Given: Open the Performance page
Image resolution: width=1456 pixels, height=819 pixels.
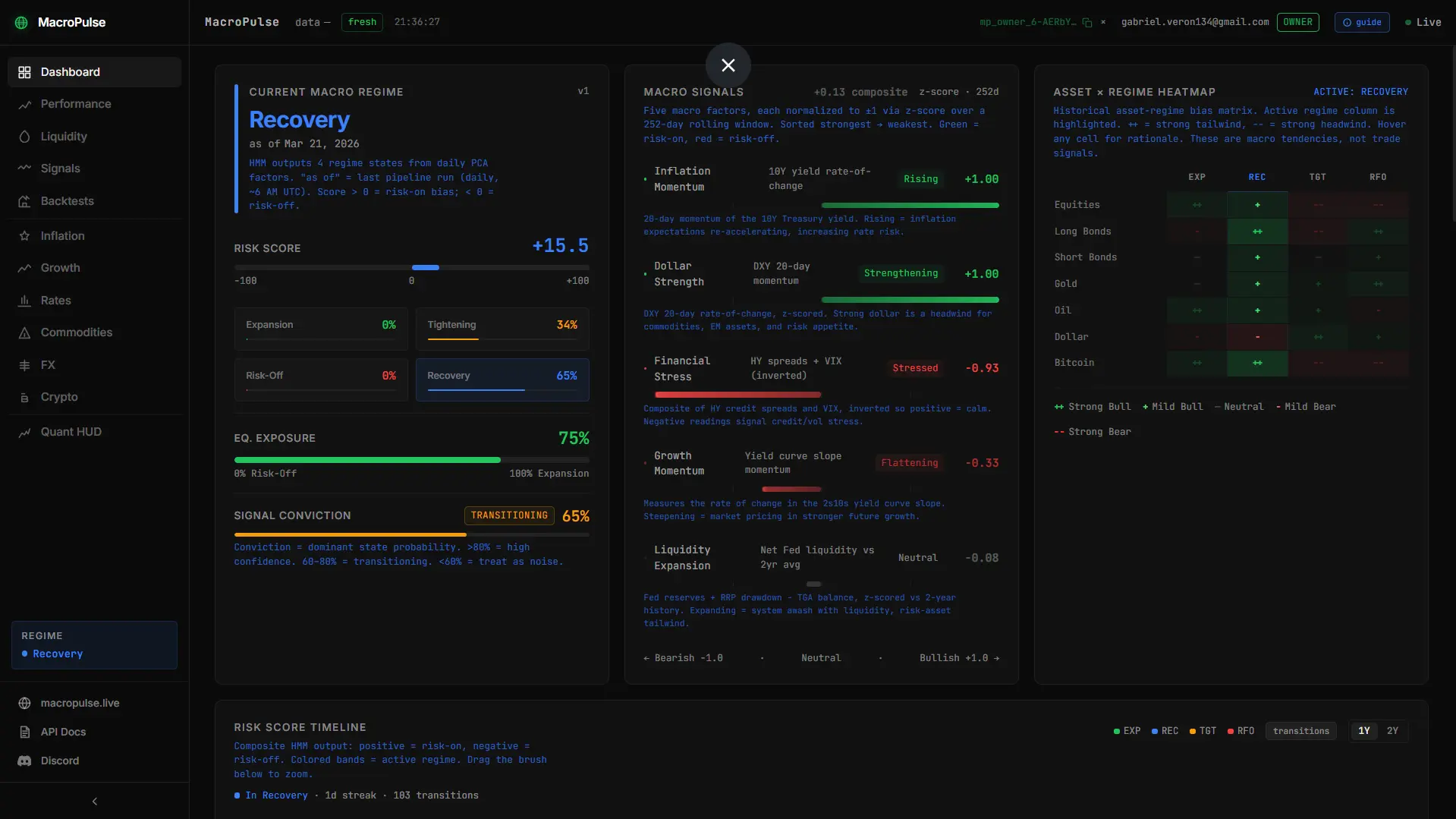Looking at the screenshot, I should 94,104.
